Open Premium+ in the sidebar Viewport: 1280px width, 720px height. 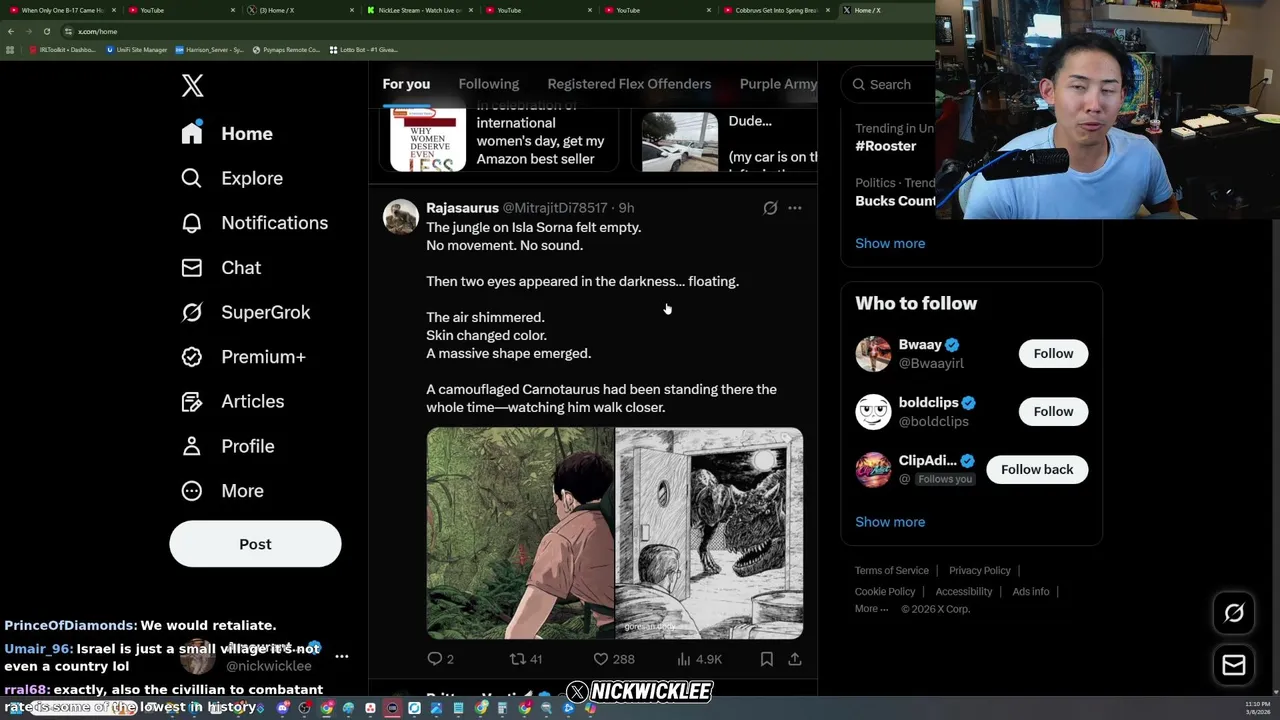coord(243,357)
